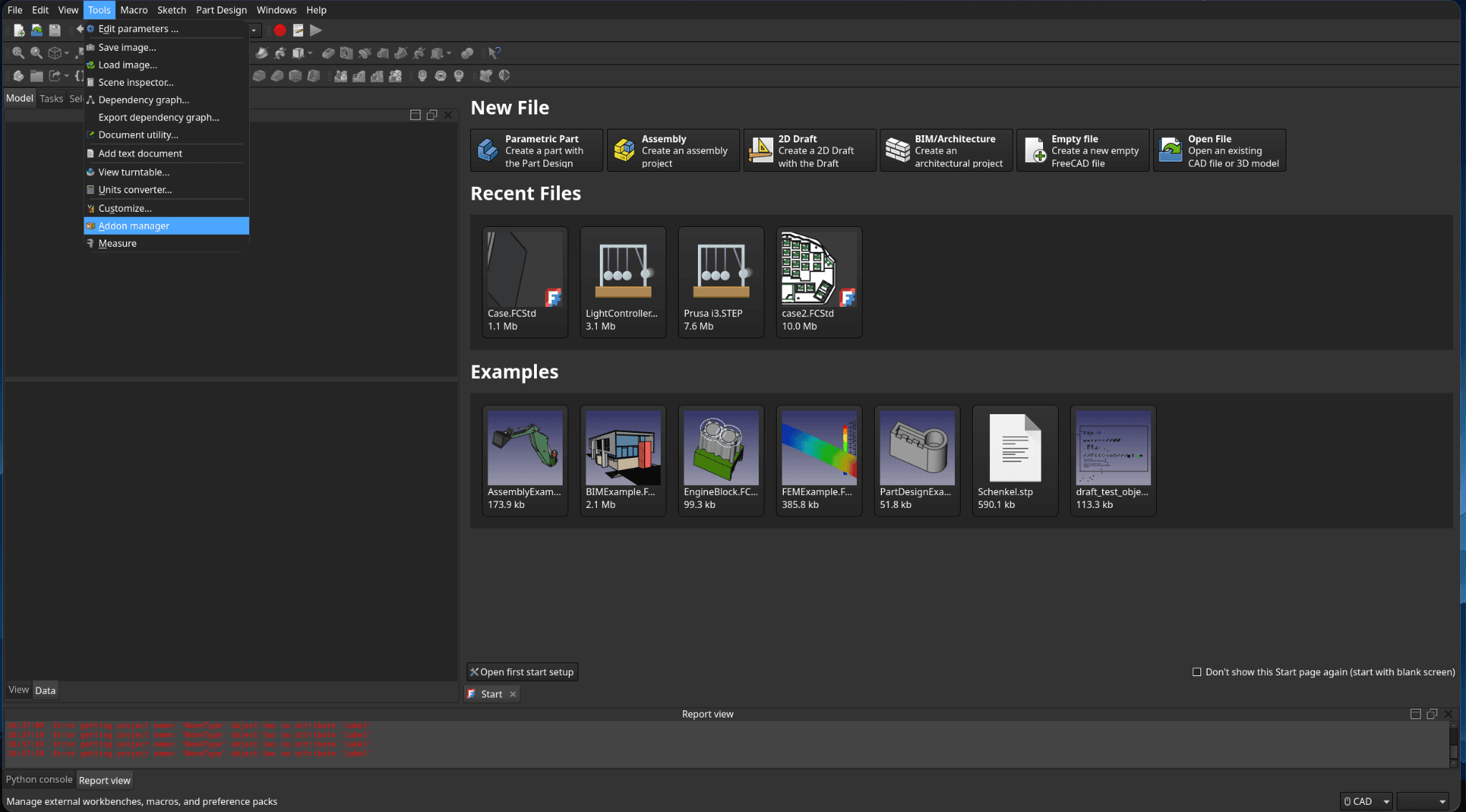
Task: Open the macros dialog icon
Action: [x=298, y=30]
